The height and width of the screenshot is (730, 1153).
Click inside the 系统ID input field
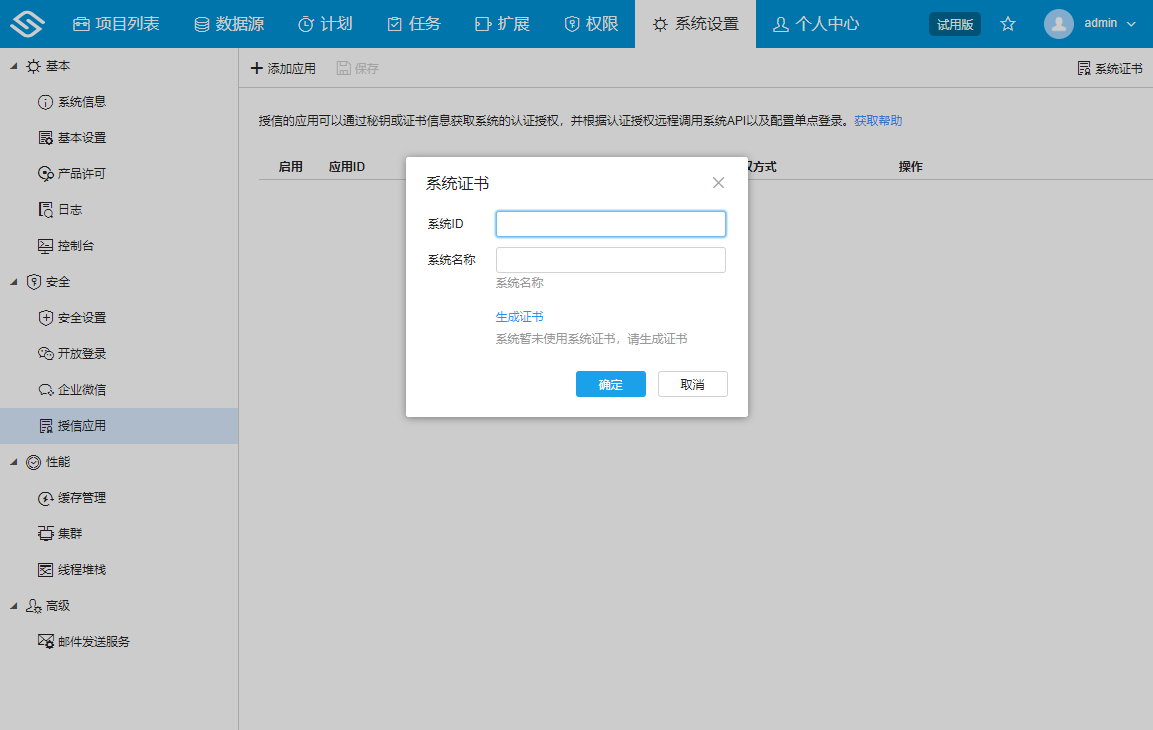point(610,223)
